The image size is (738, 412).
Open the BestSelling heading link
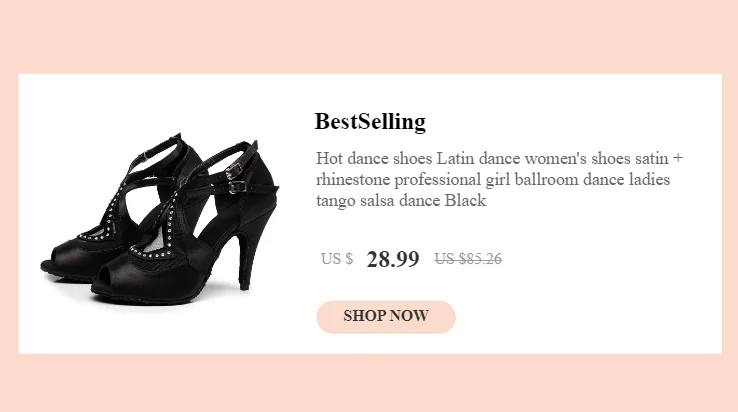click(x=370, y=122)
